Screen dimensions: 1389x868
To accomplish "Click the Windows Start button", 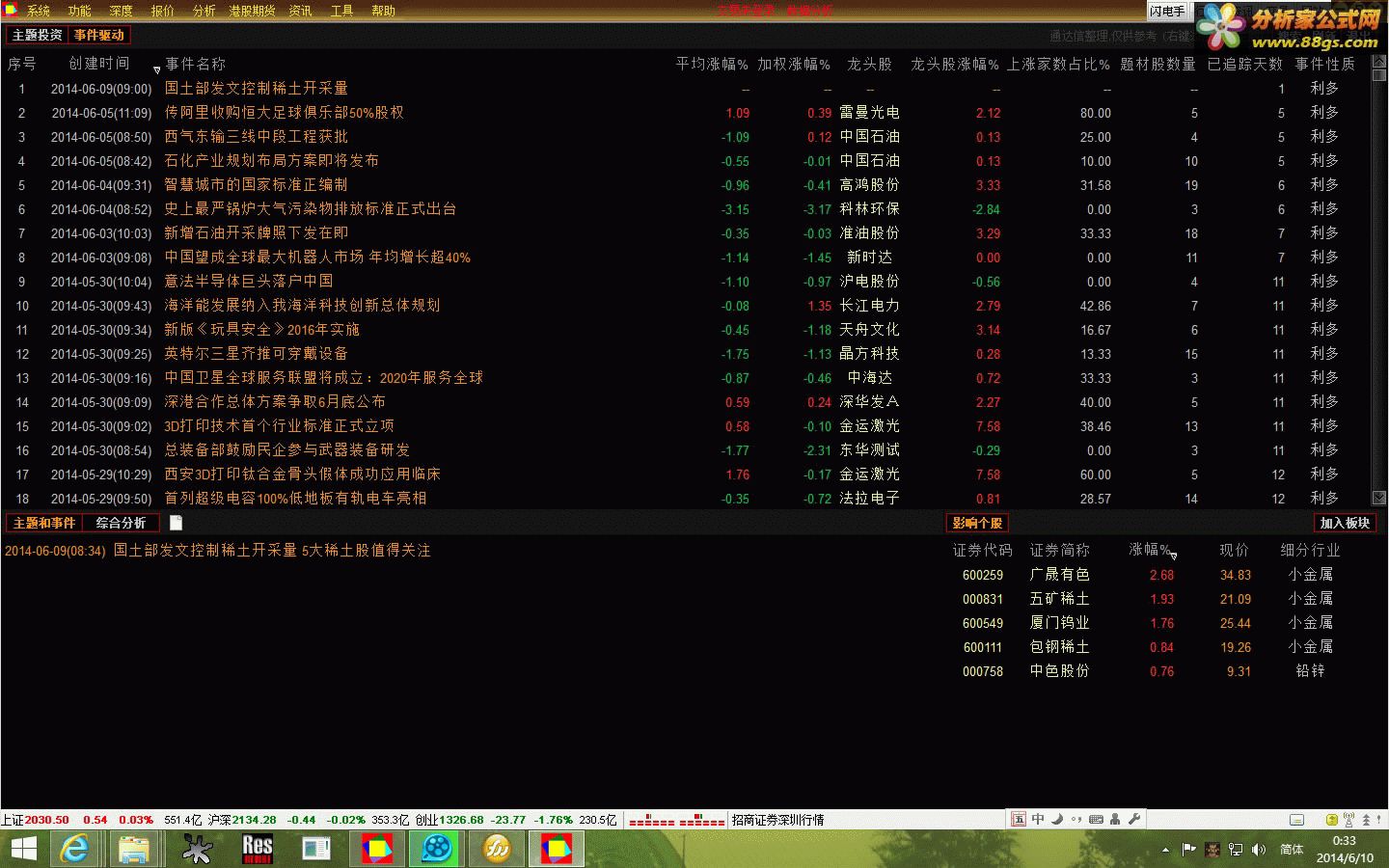I will (x=23, y=849).
